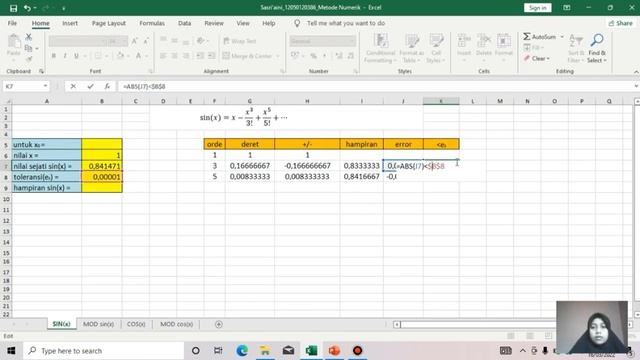Expand the formula bar

(636, 87)
